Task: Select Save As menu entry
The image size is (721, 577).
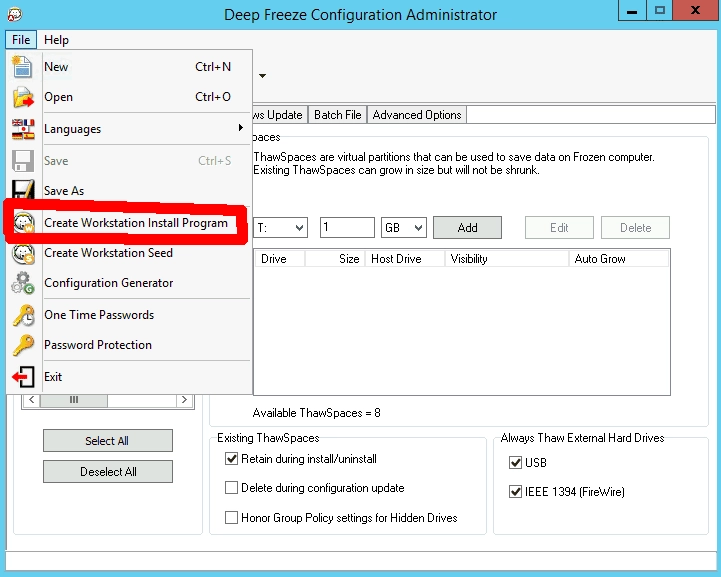Action: tap(129, 190)
